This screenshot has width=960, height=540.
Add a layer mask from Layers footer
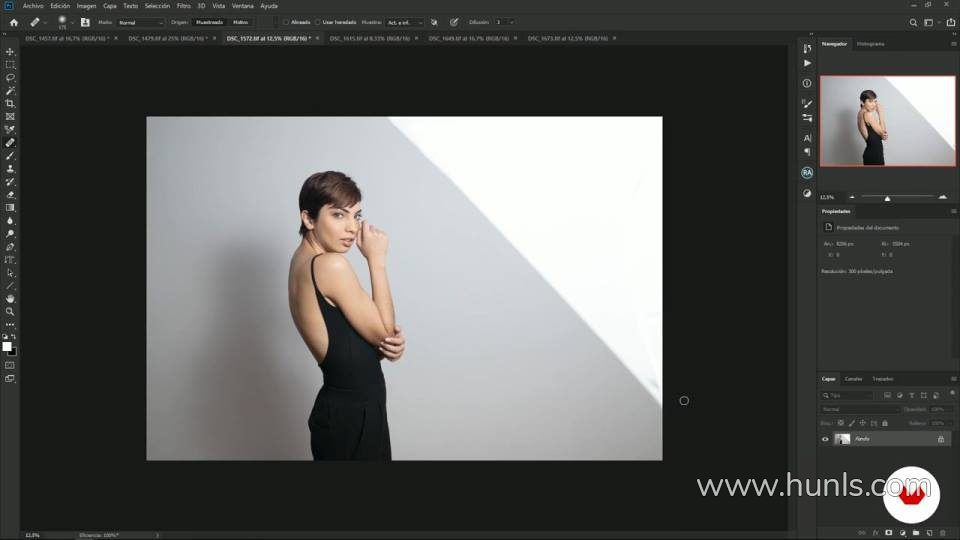[x=889, y=533]
